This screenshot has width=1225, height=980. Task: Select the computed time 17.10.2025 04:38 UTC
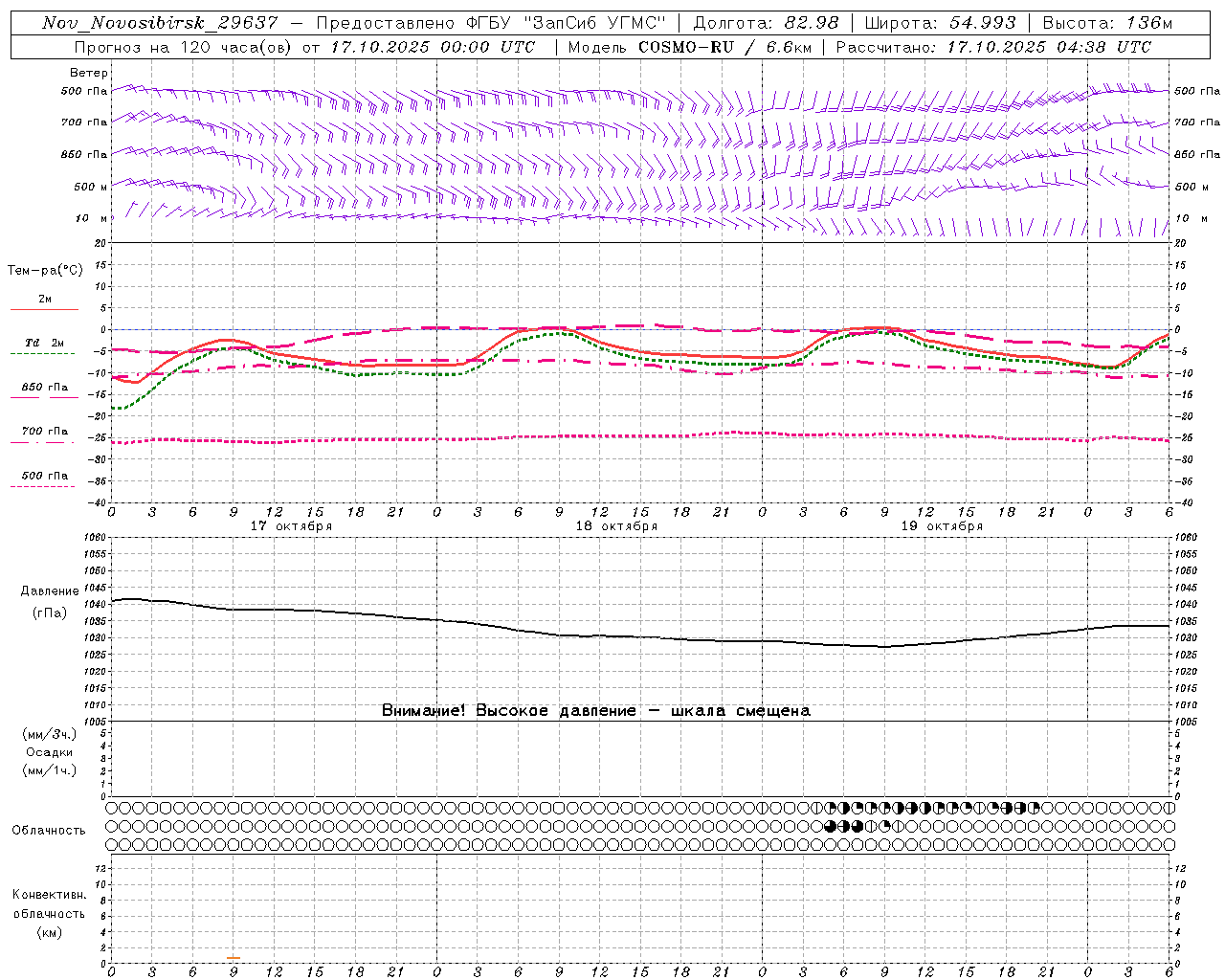[x=1050, y=47]
